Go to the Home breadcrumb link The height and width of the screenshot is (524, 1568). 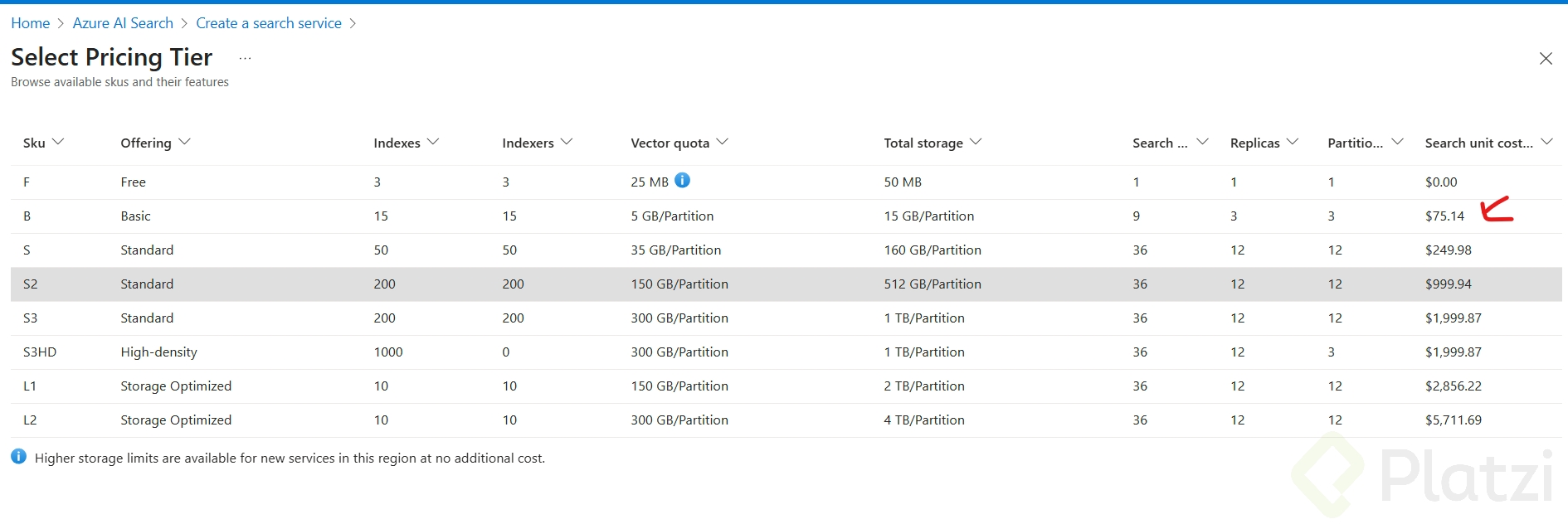pos(31,23)
